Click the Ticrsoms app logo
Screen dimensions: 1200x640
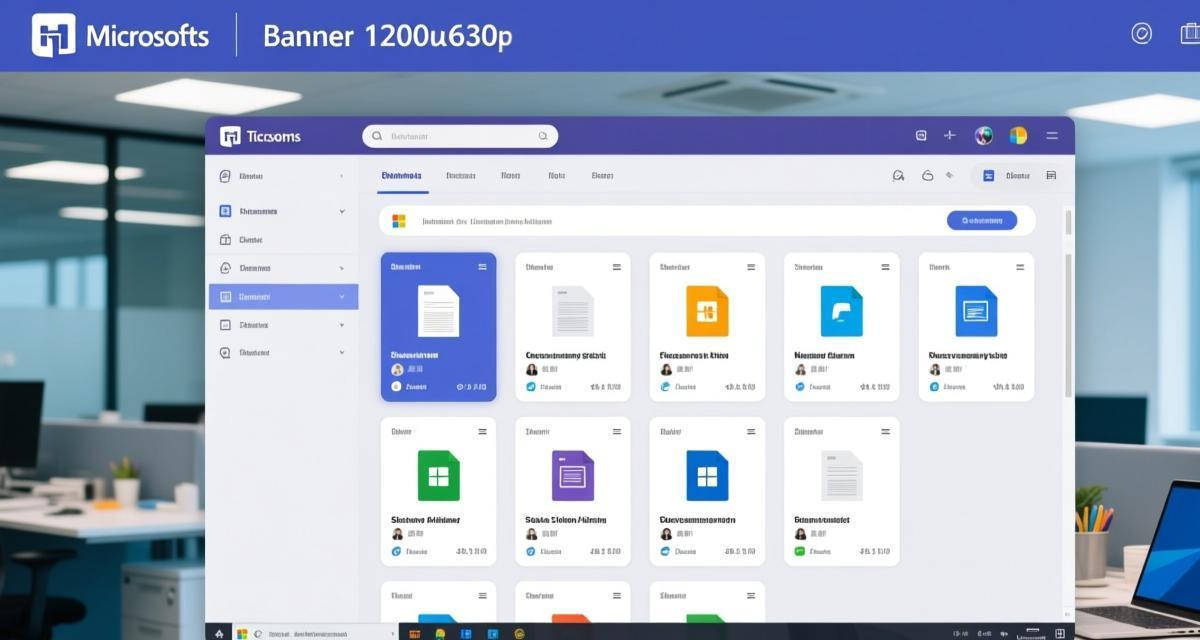click(230, 136)
